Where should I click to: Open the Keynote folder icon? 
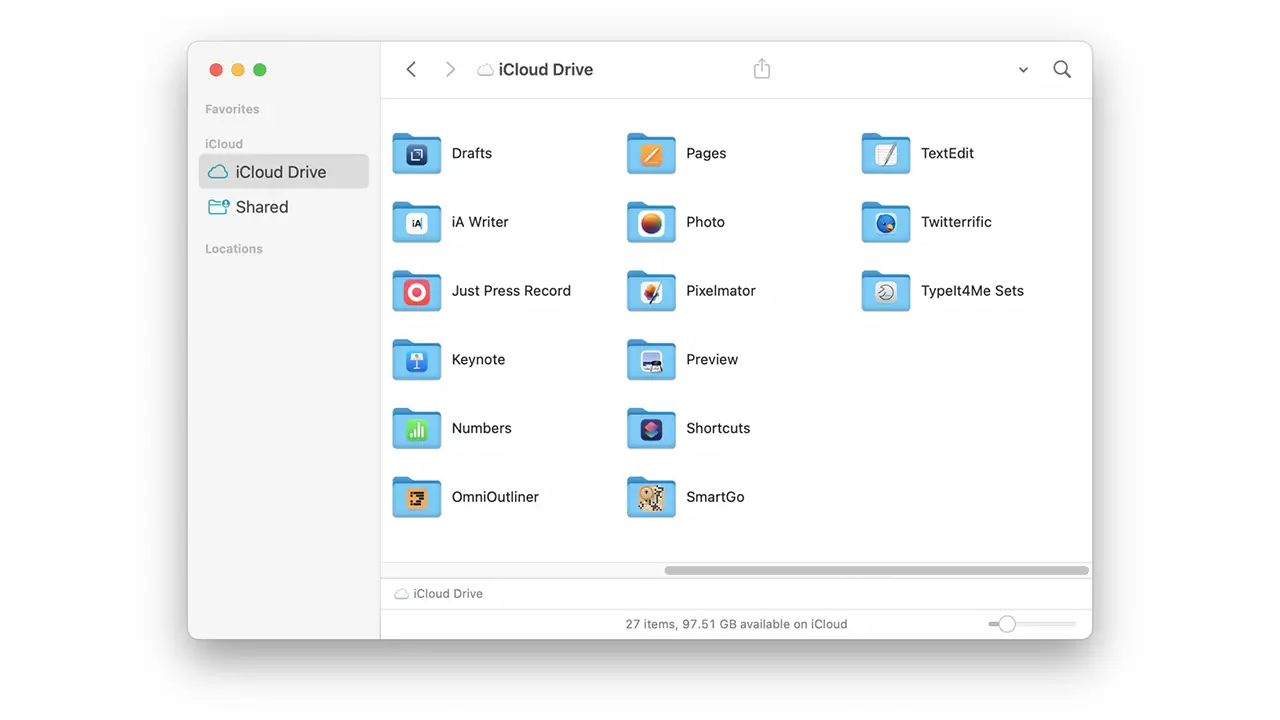coord(417,360)
